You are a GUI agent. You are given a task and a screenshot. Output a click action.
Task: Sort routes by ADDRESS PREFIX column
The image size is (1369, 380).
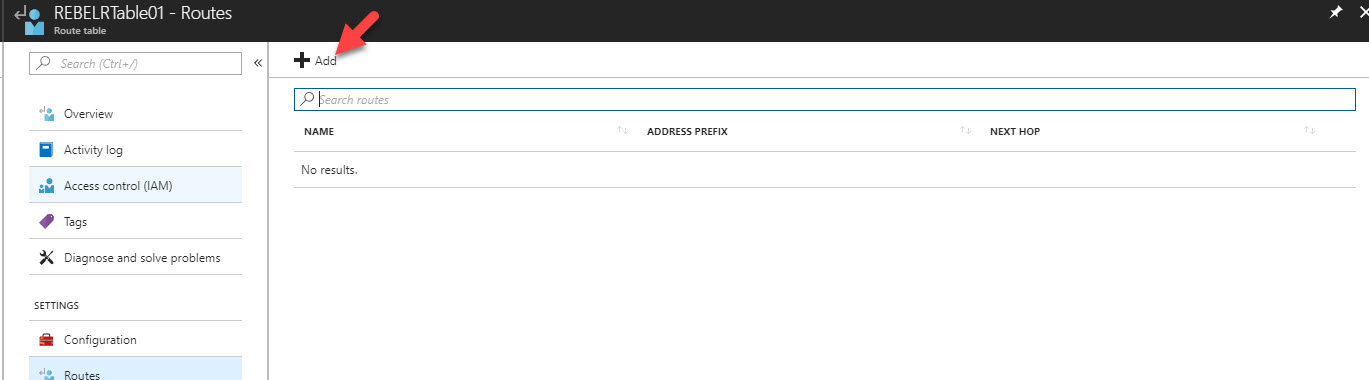point(687,132)
